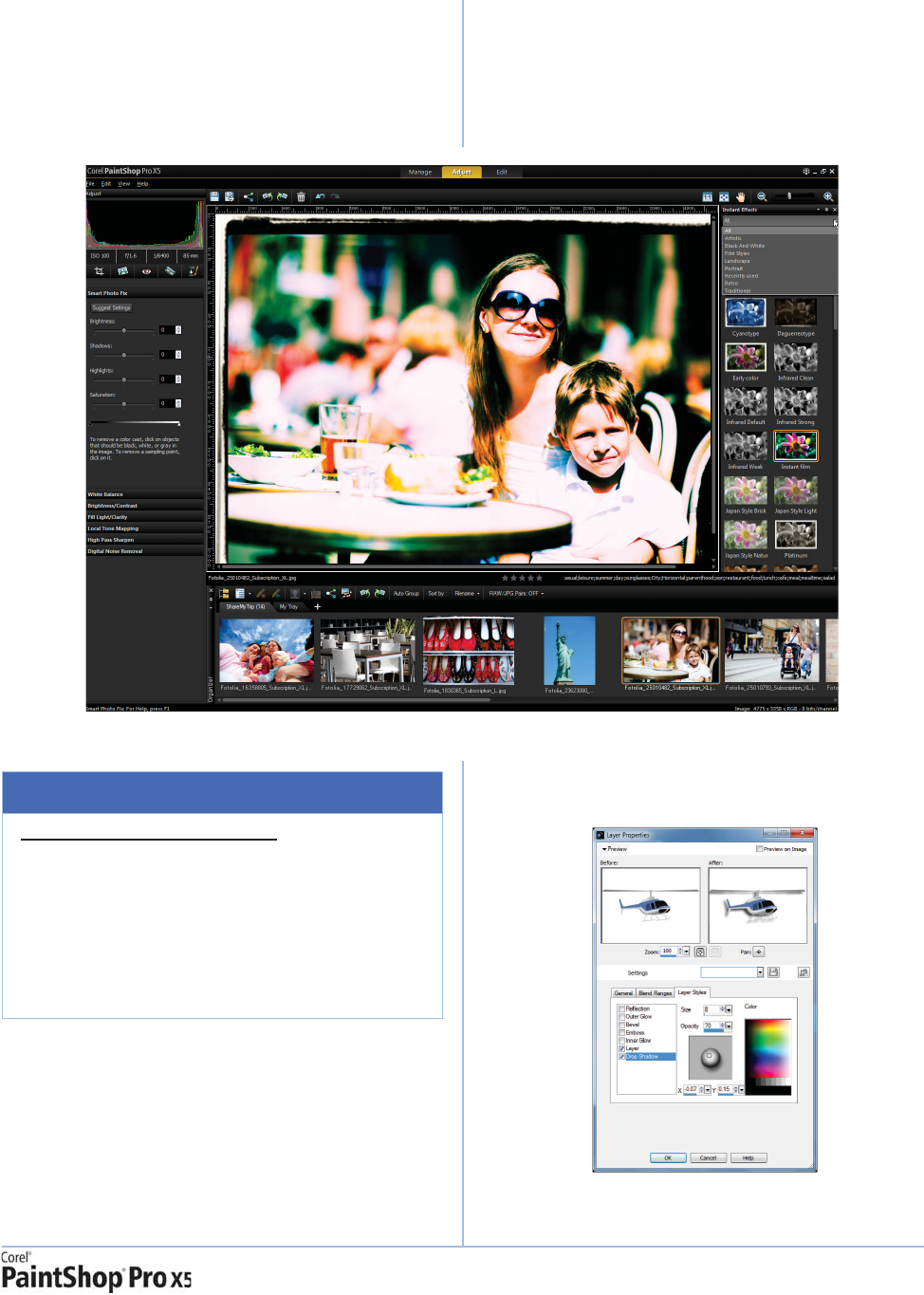Collapse the Preview section in Layer Properties
The width and height of the screenshot is (924, 1295).
[x=604, y=849]
